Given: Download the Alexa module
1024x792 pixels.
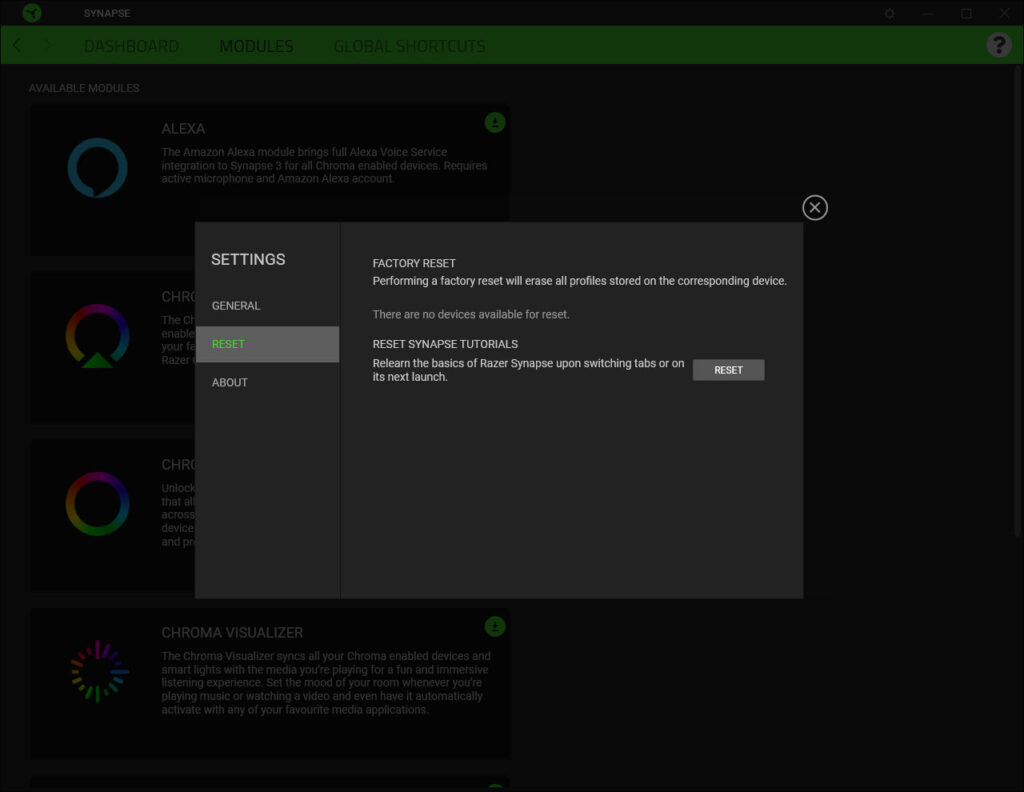Looking at the screenshot, I should click(495, 123).
